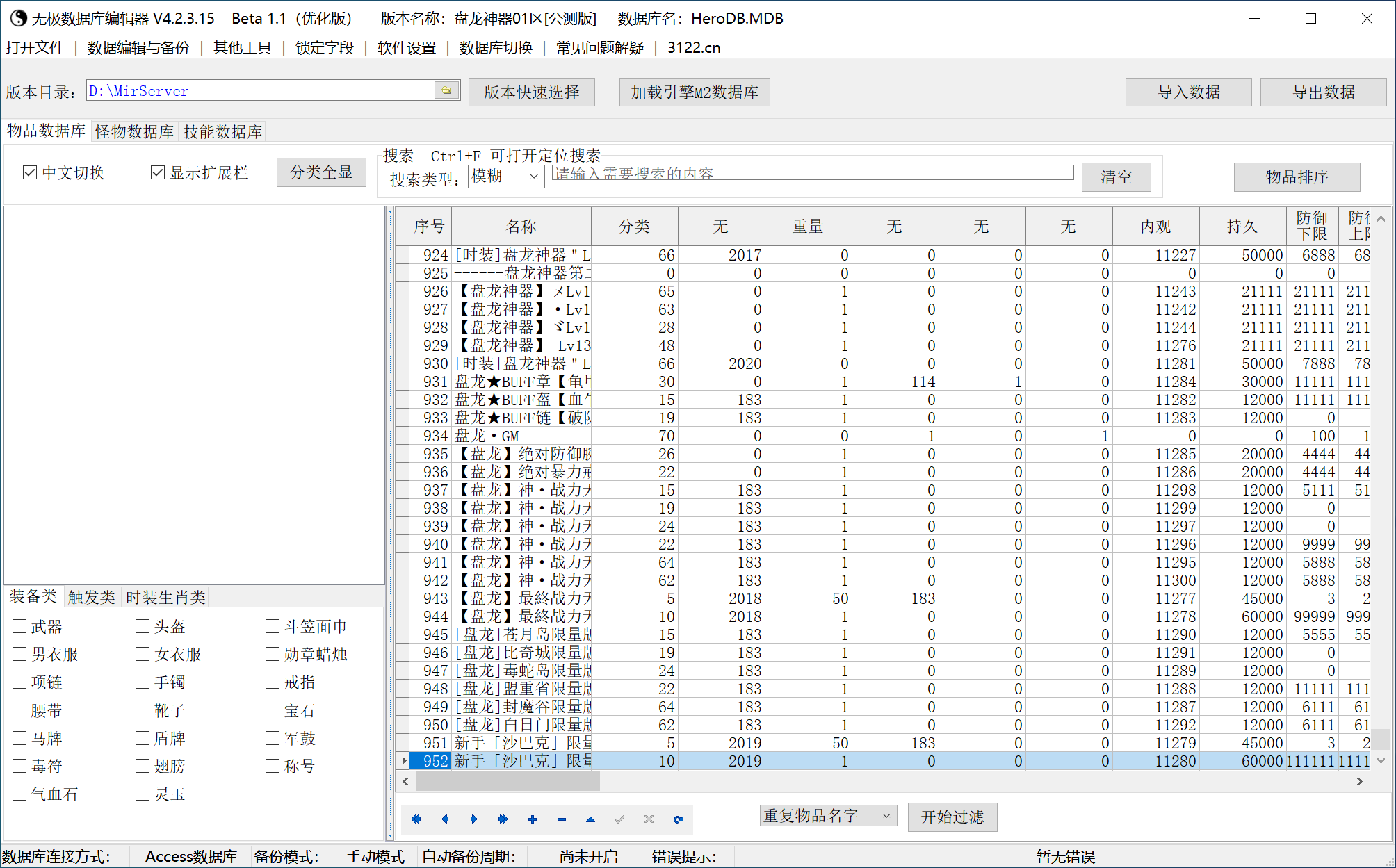Refresh data with the curved arrow icon

[678, 819]
